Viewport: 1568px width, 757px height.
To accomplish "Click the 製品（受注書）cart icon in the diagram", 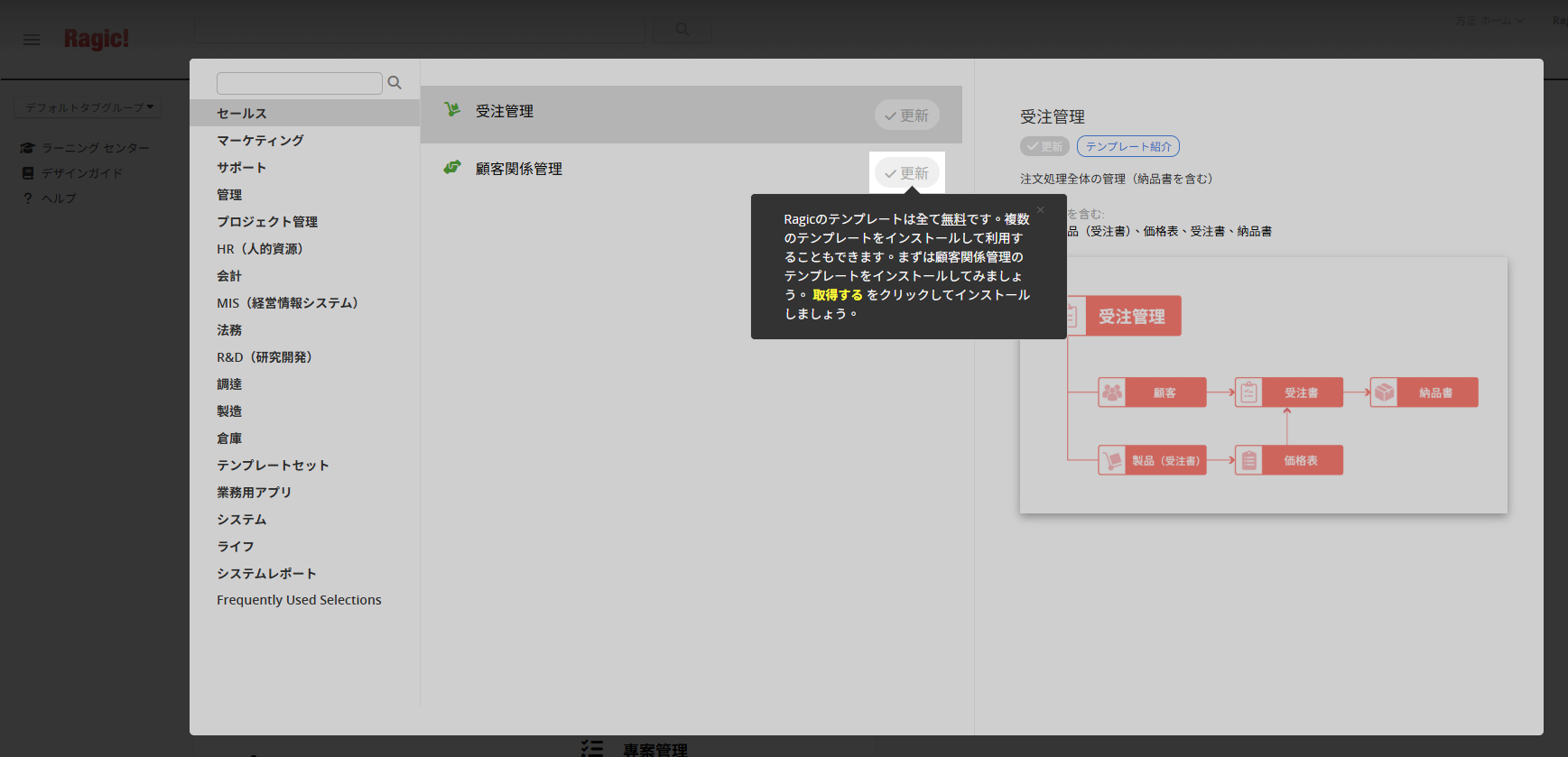I will pyautogui.click(x=1112, y=460).
